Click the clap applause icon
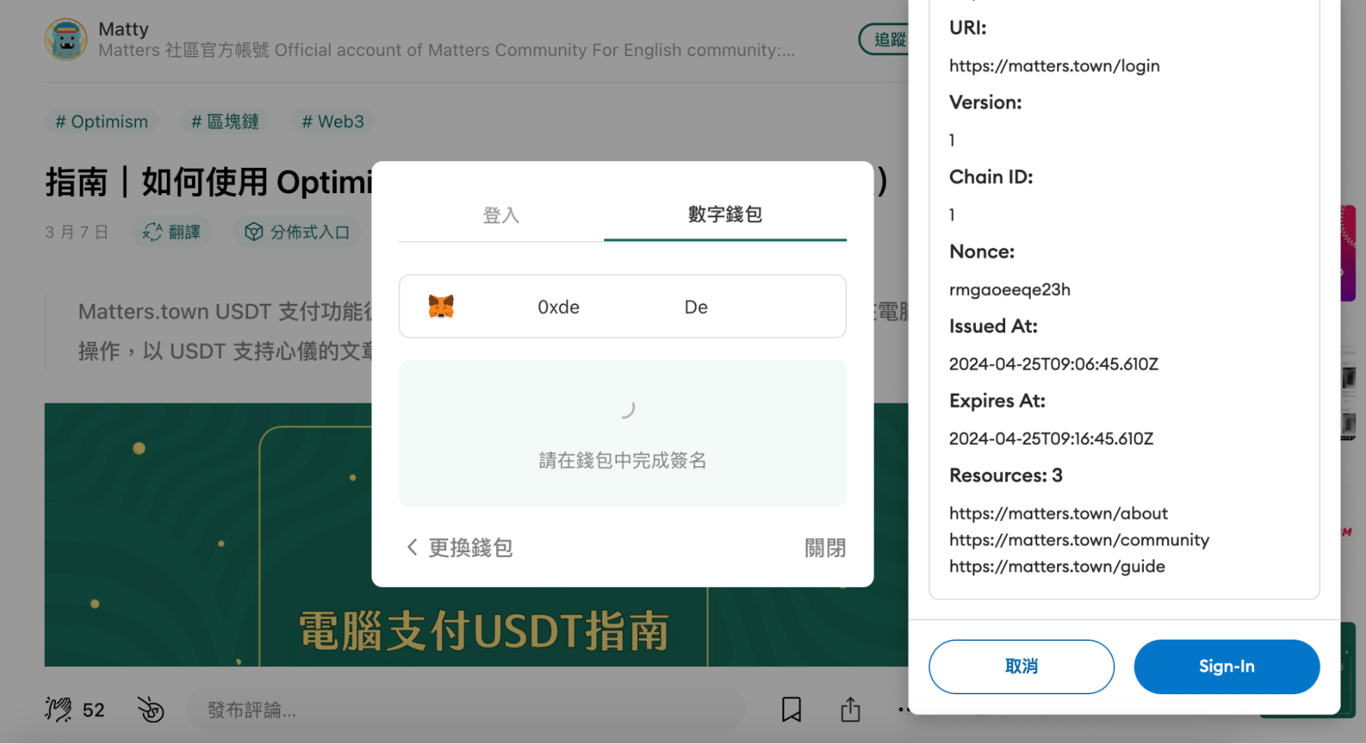This screenshot has width=1366, height=744. [59, 709]
